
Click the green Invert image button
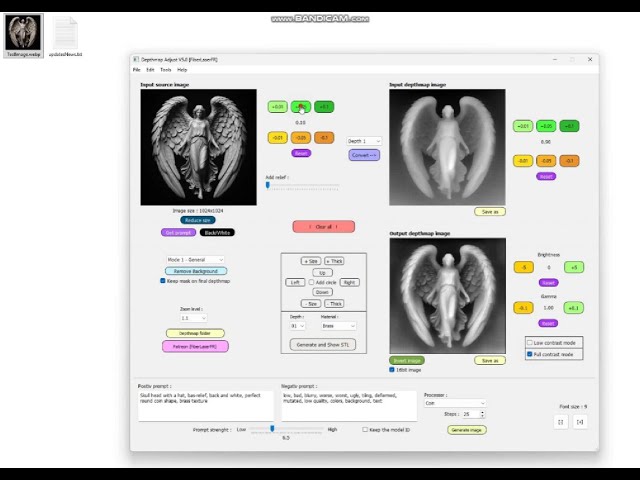(x=407, y=360)
